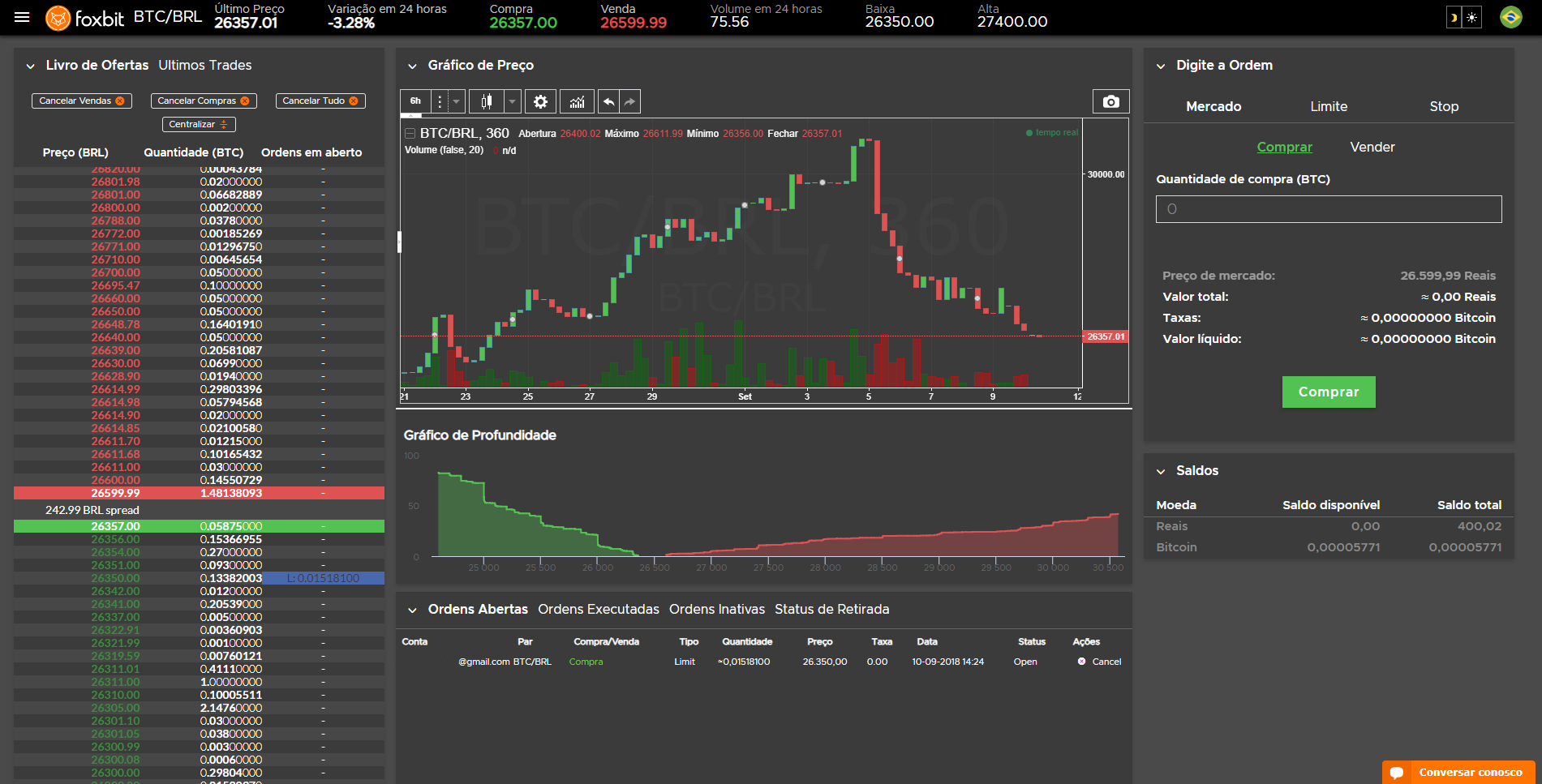Select ask price 26800.00 row
1542x784 pixels.
click(x=199, y=208)
